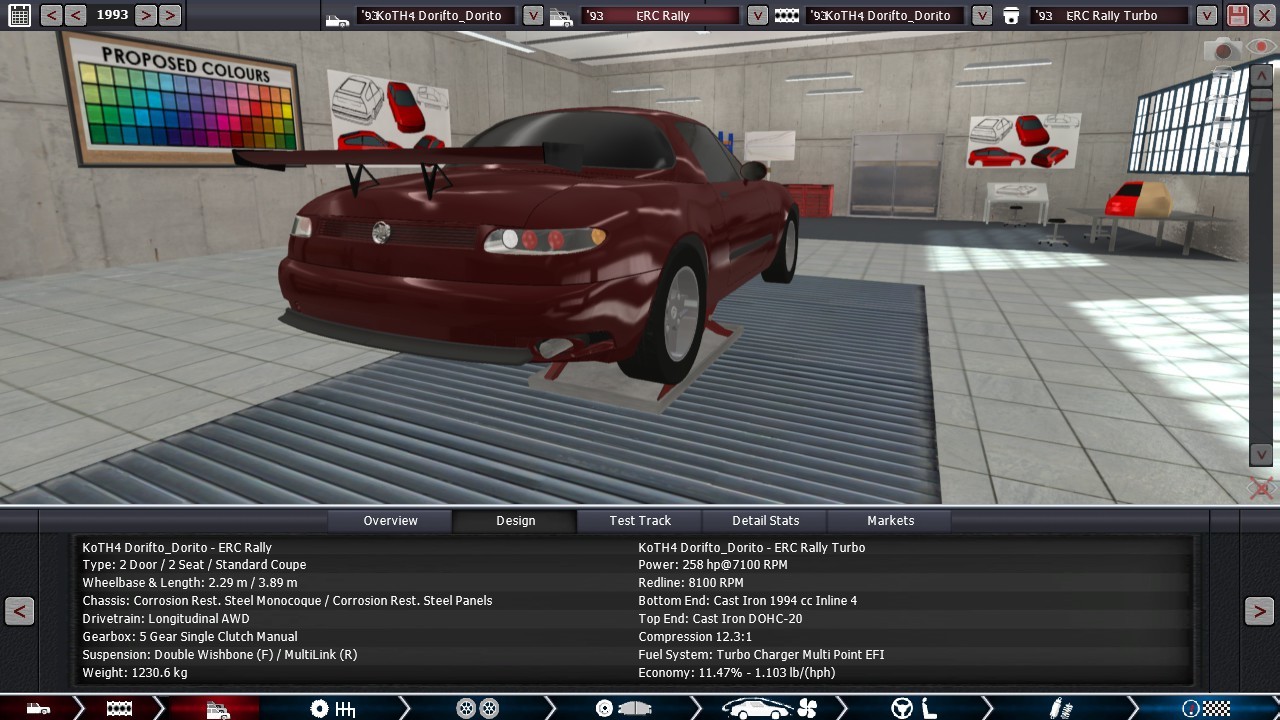1280x720 pixels.
Task: Open the suspension spring section
Action: [1060, 708]
